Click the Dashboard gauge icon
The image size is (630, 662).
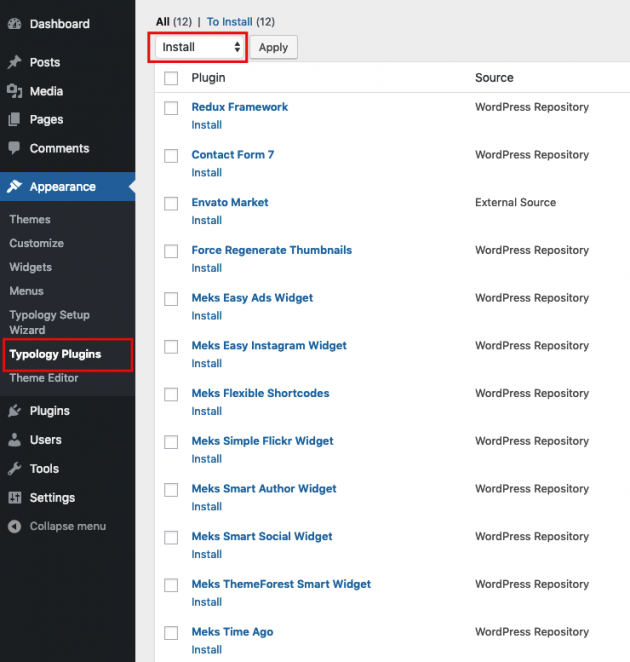[x=14, y=24]
